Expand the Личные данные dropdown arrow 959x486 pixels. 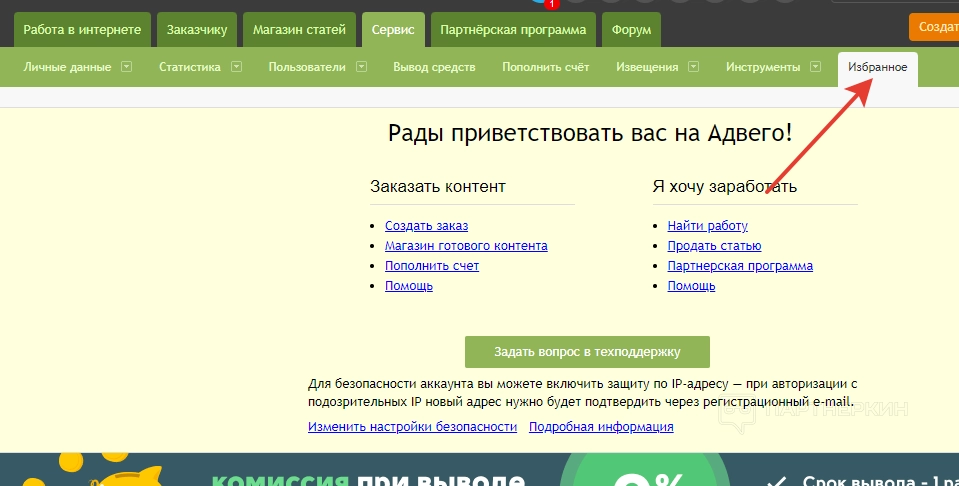[x=127, y=67]
